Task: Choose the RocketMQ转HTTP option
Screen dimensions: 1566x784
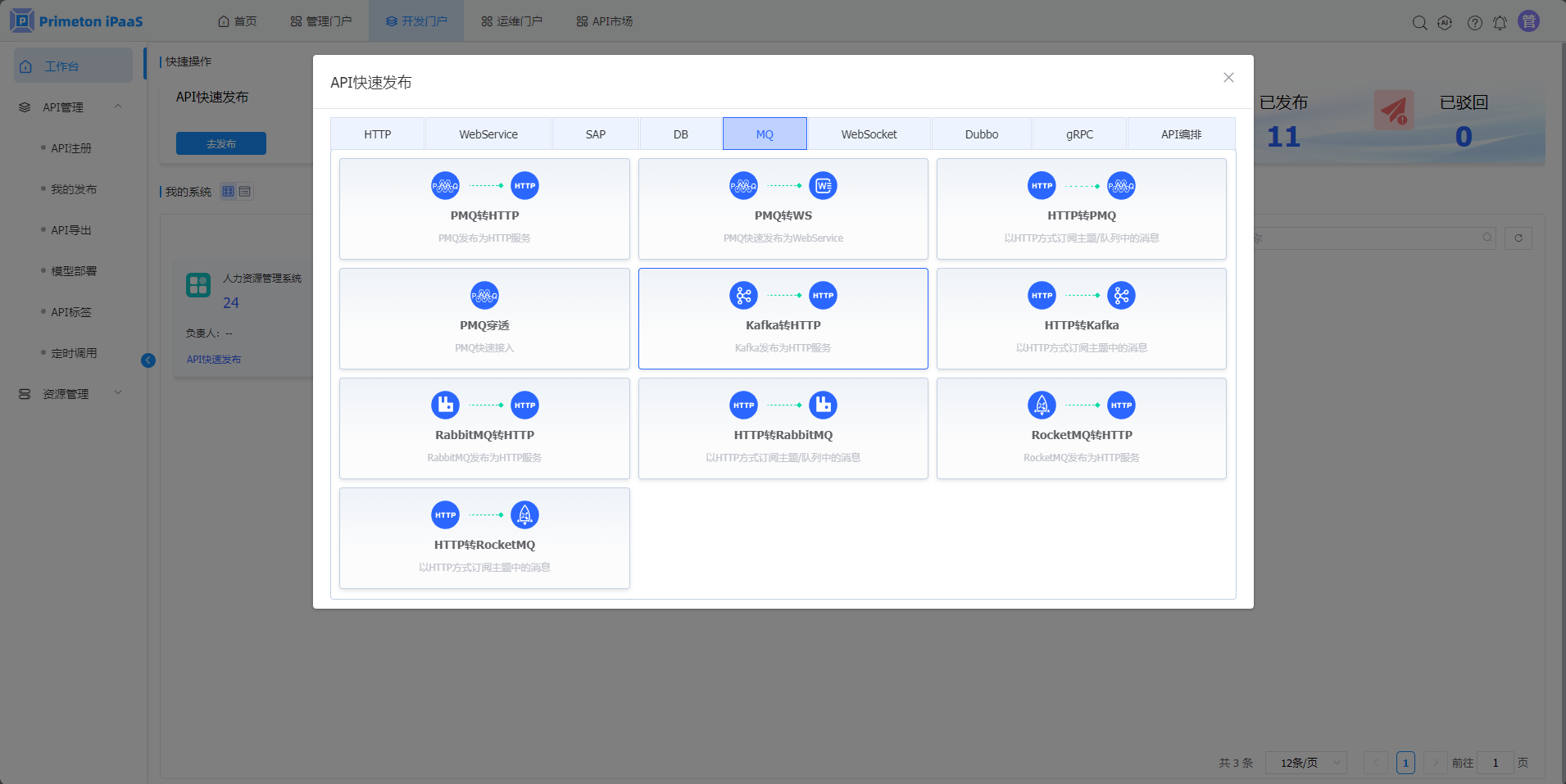Action: click(1081, 428)
